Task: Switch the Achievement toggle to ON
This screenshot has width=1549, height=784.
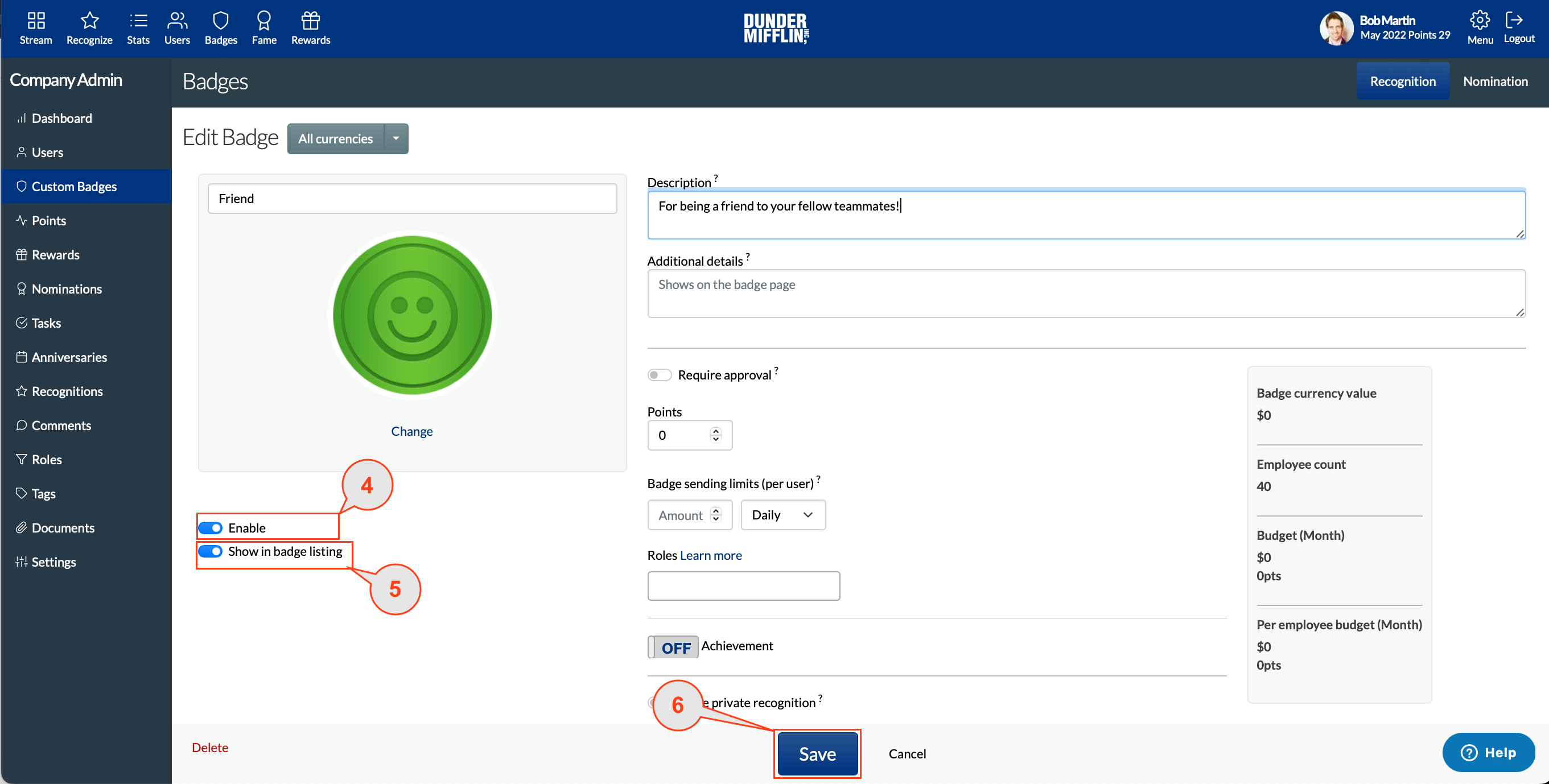Action: 672,647
